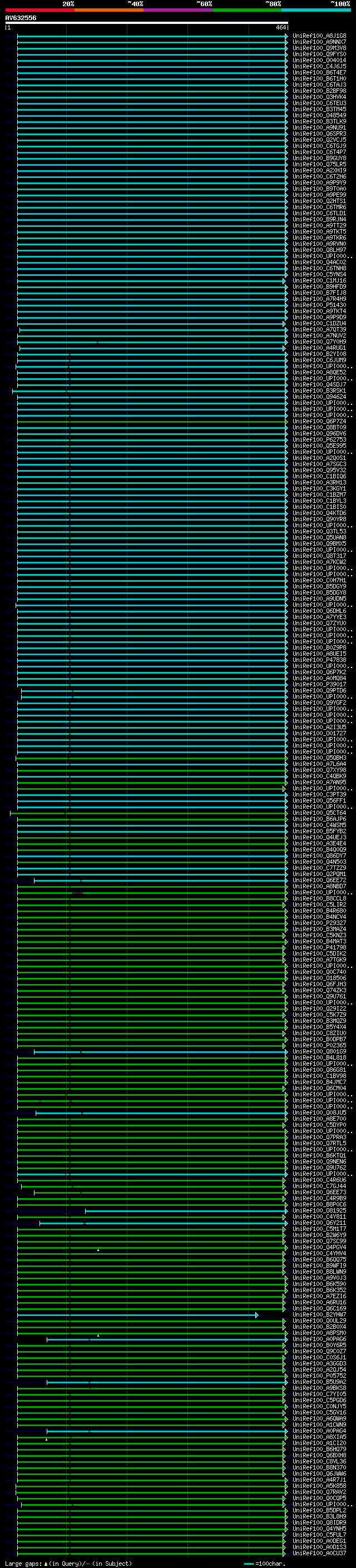
Task: Select the UniRef100_A4RUG1 label
Action: click(x=319, y=348)
